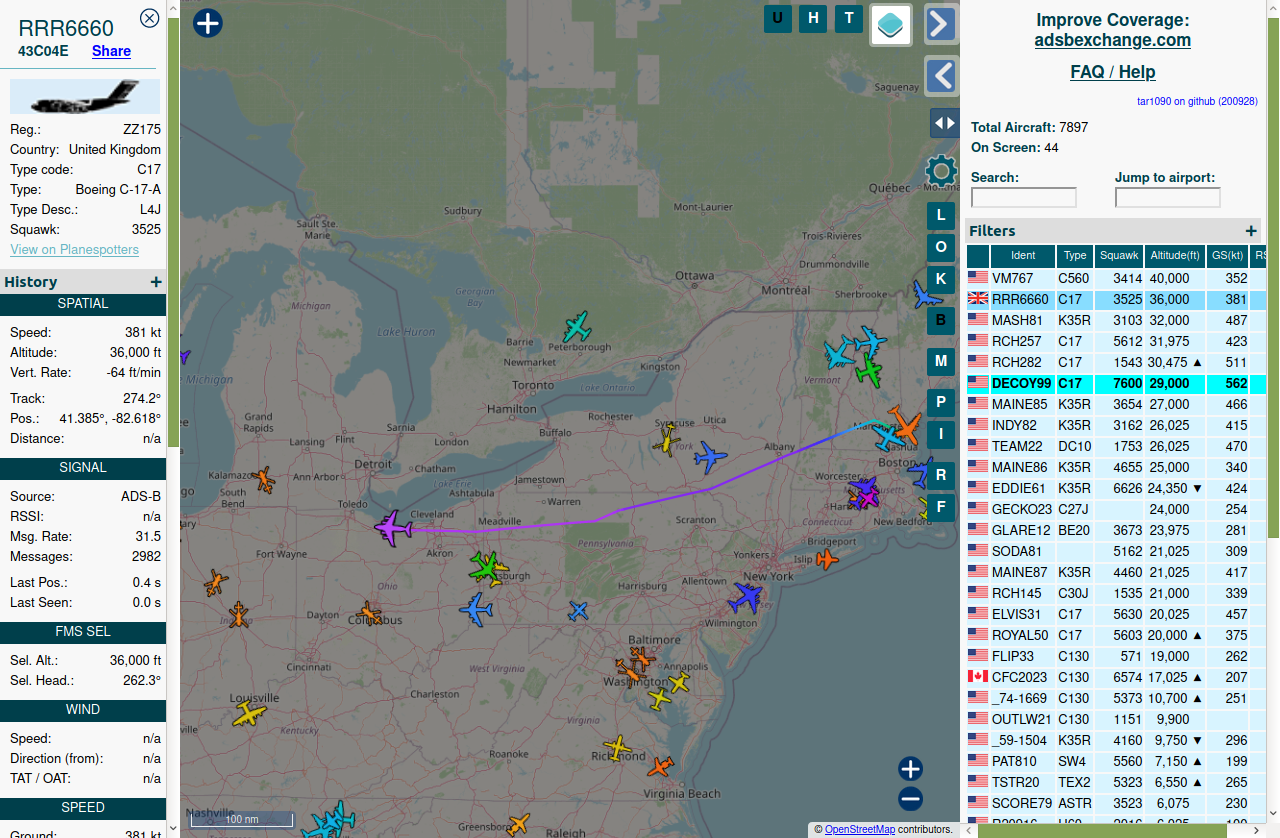Select the RRR6660 row in table
Viewport: 1280px width, 838px height.
(x=1116, y=299)
